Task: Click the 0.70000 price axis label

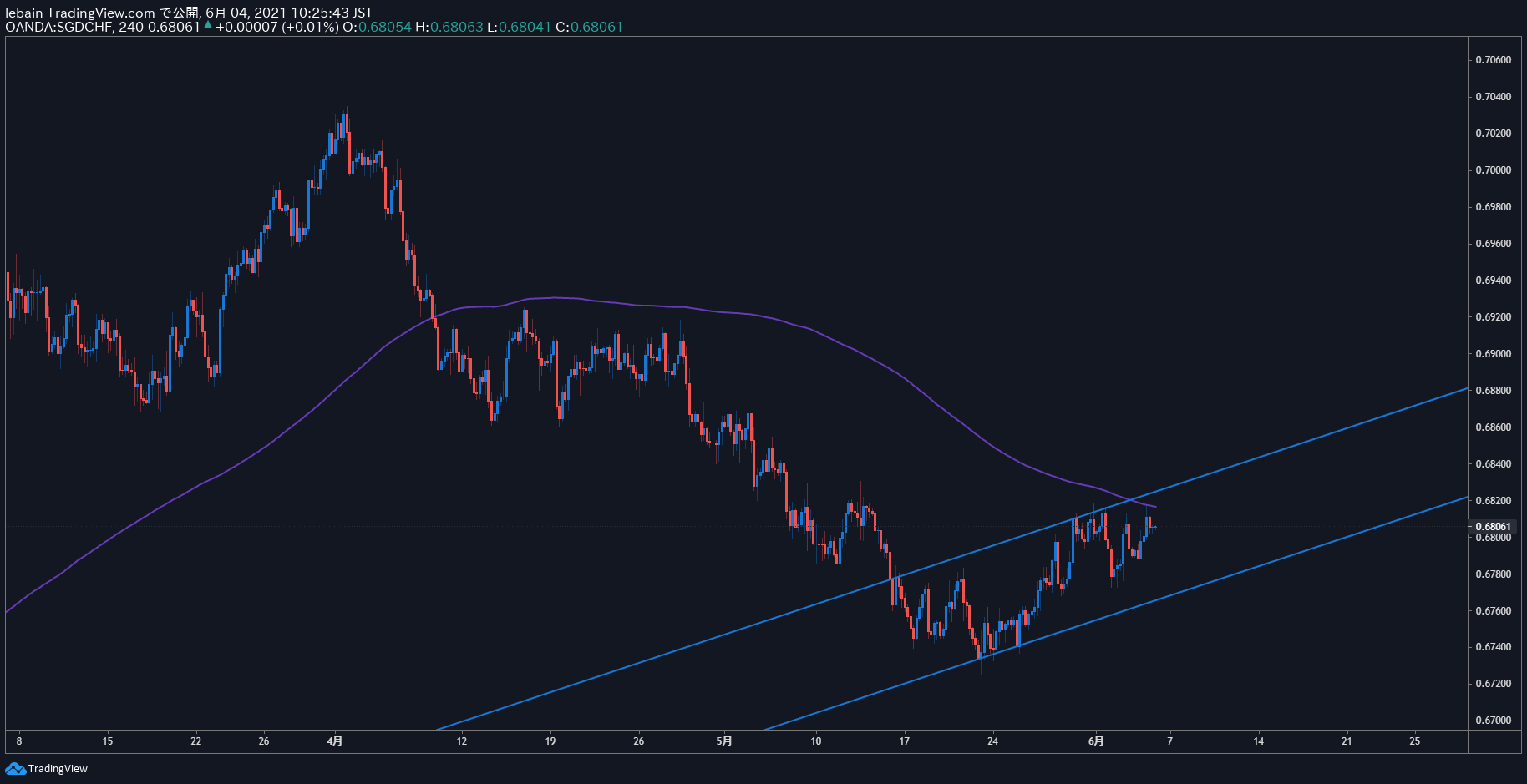Action: tap(1493, 170)
